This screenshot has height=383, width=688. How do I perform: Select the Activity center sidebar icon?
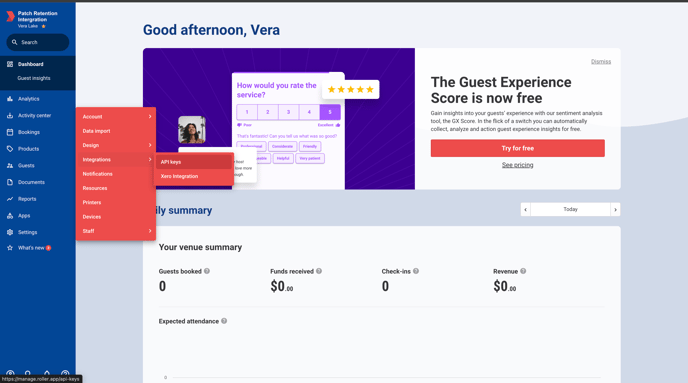10,115
